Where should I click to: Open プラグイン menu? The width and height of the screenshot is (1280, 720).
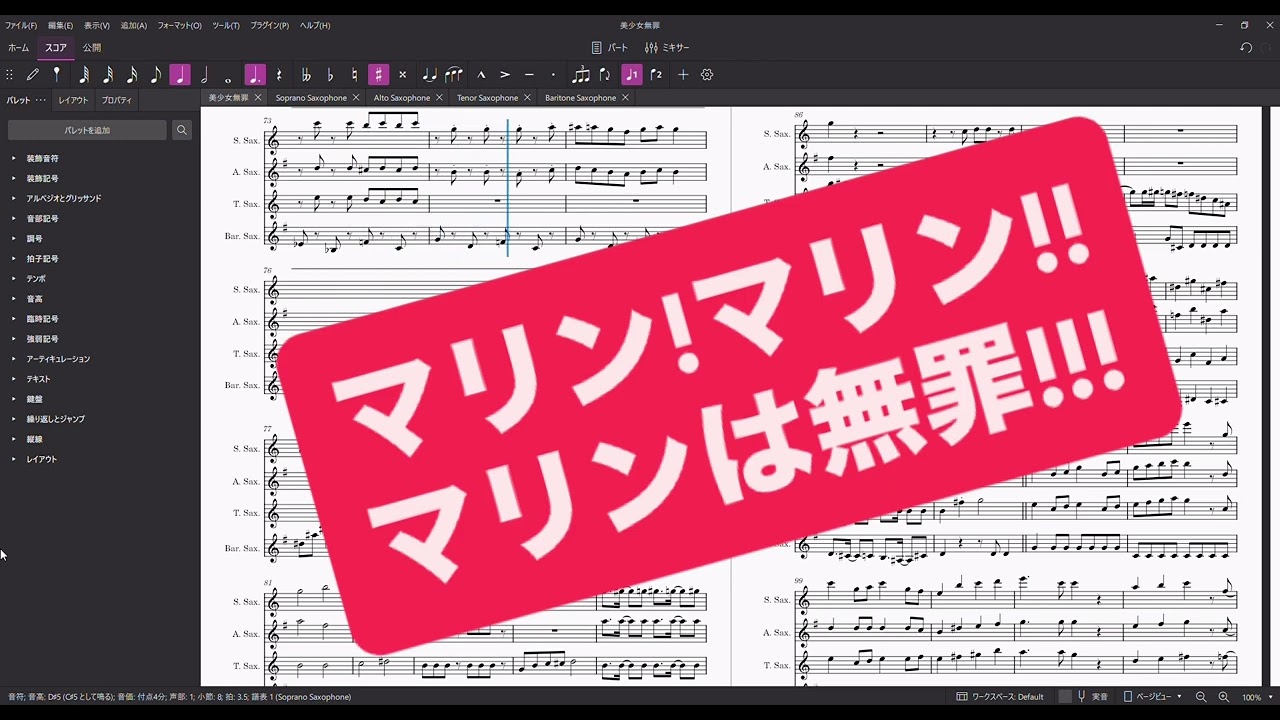269,25
